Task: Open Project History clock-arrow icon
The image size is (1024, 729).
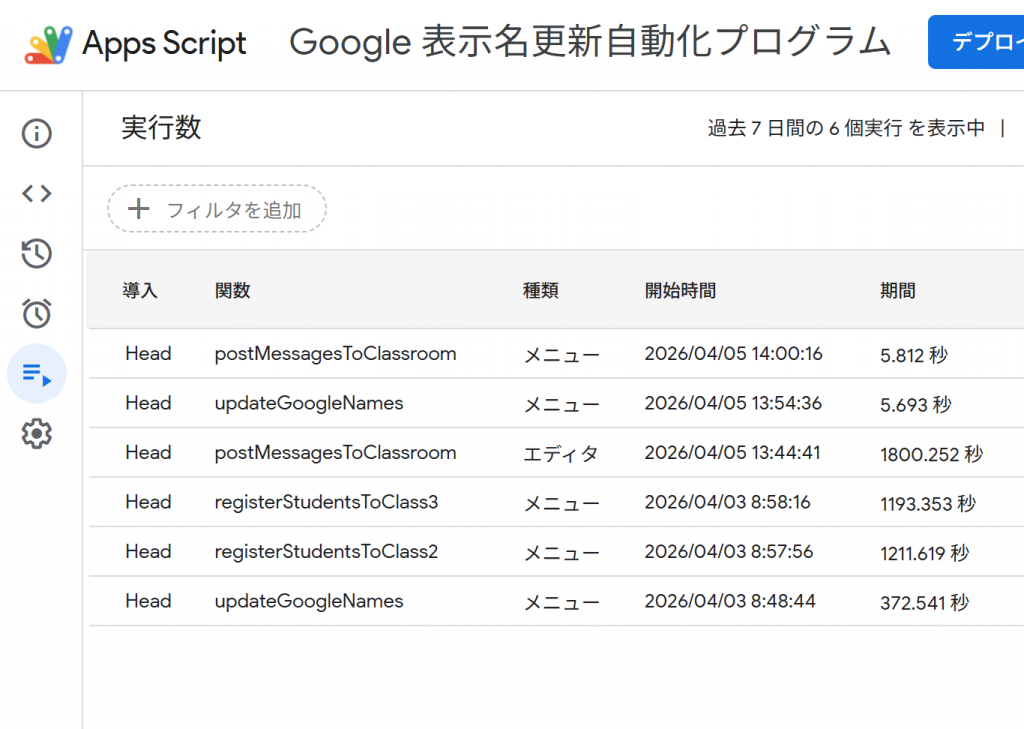Action: click(x=37, y=254)
